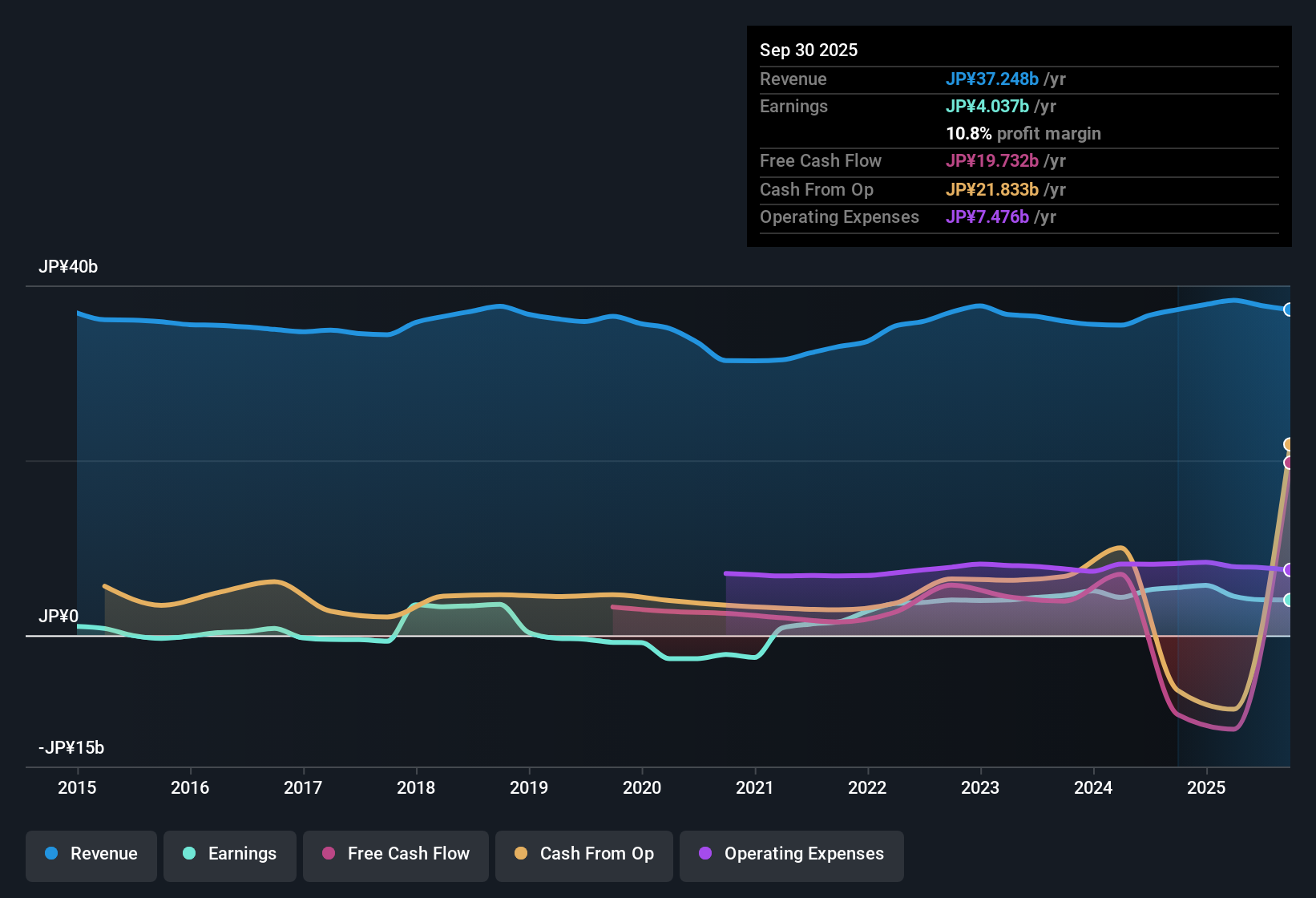Viewport: 1316px width, 898px height.
Task: Select the Earnings legend chip
Action: [230, 854]
